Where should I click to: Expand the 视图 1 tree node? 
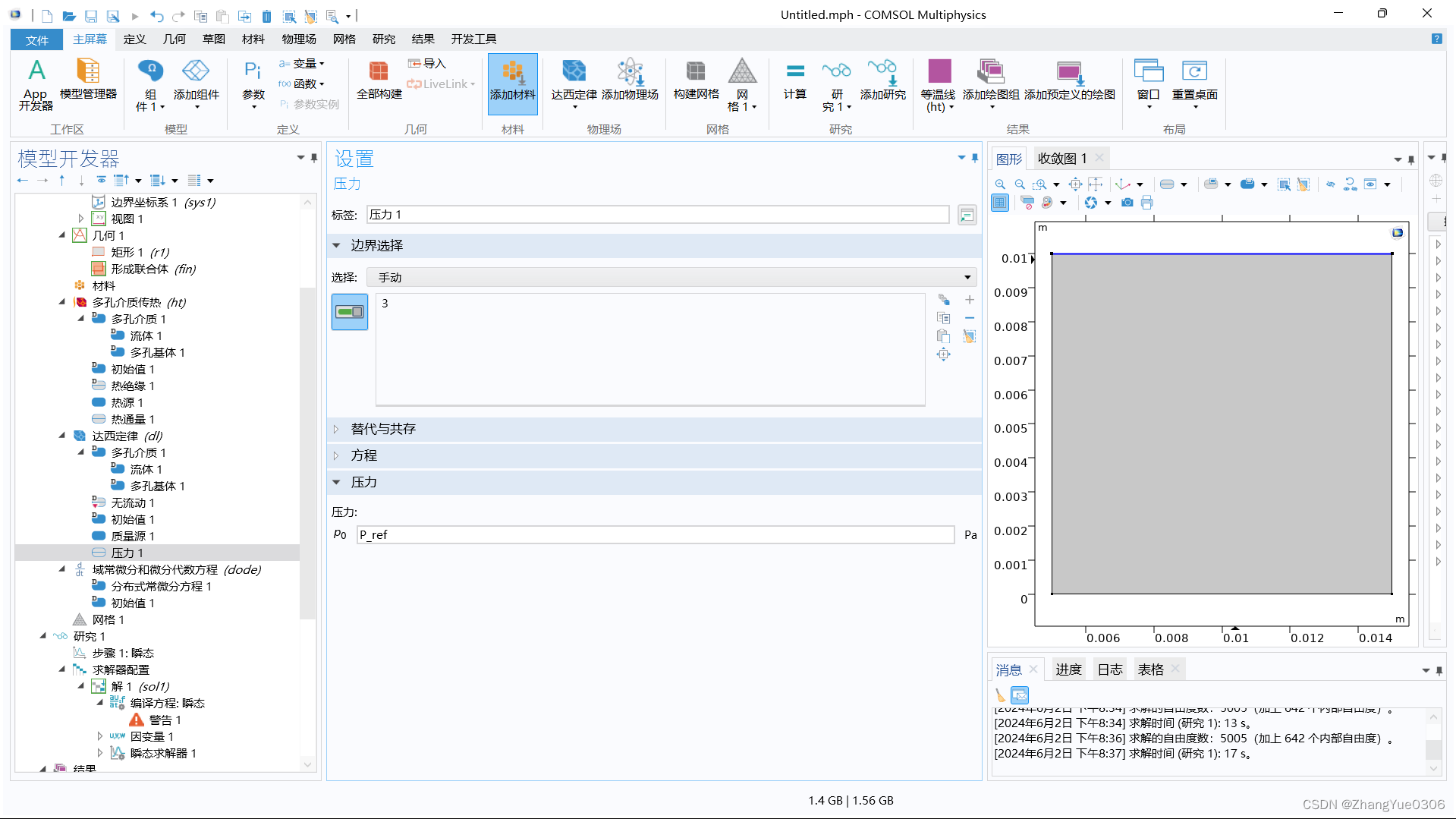[81, 219]
